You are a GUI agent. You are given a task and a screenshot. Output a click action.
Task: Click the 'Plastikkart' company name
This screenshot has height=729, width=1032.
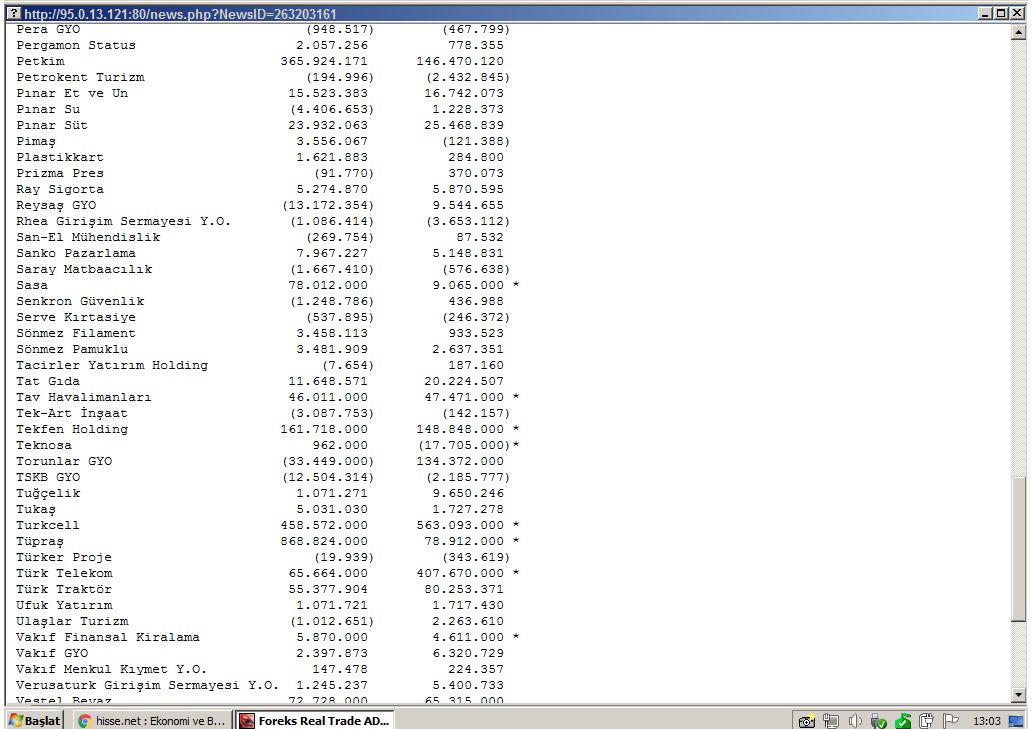pyautogui.click(x=60, y=157)
